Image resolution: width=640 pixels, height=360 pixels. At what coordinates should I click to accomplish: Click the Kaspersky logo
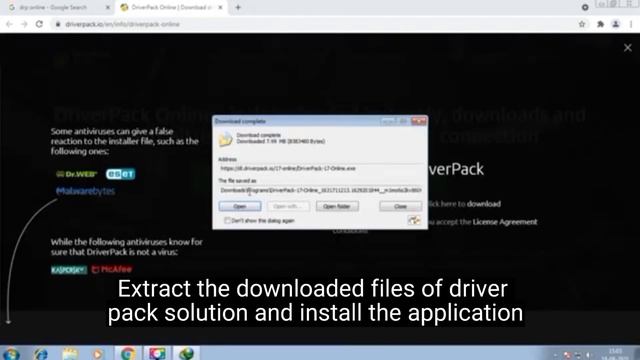pyautogui.click(x=69, y=270)
